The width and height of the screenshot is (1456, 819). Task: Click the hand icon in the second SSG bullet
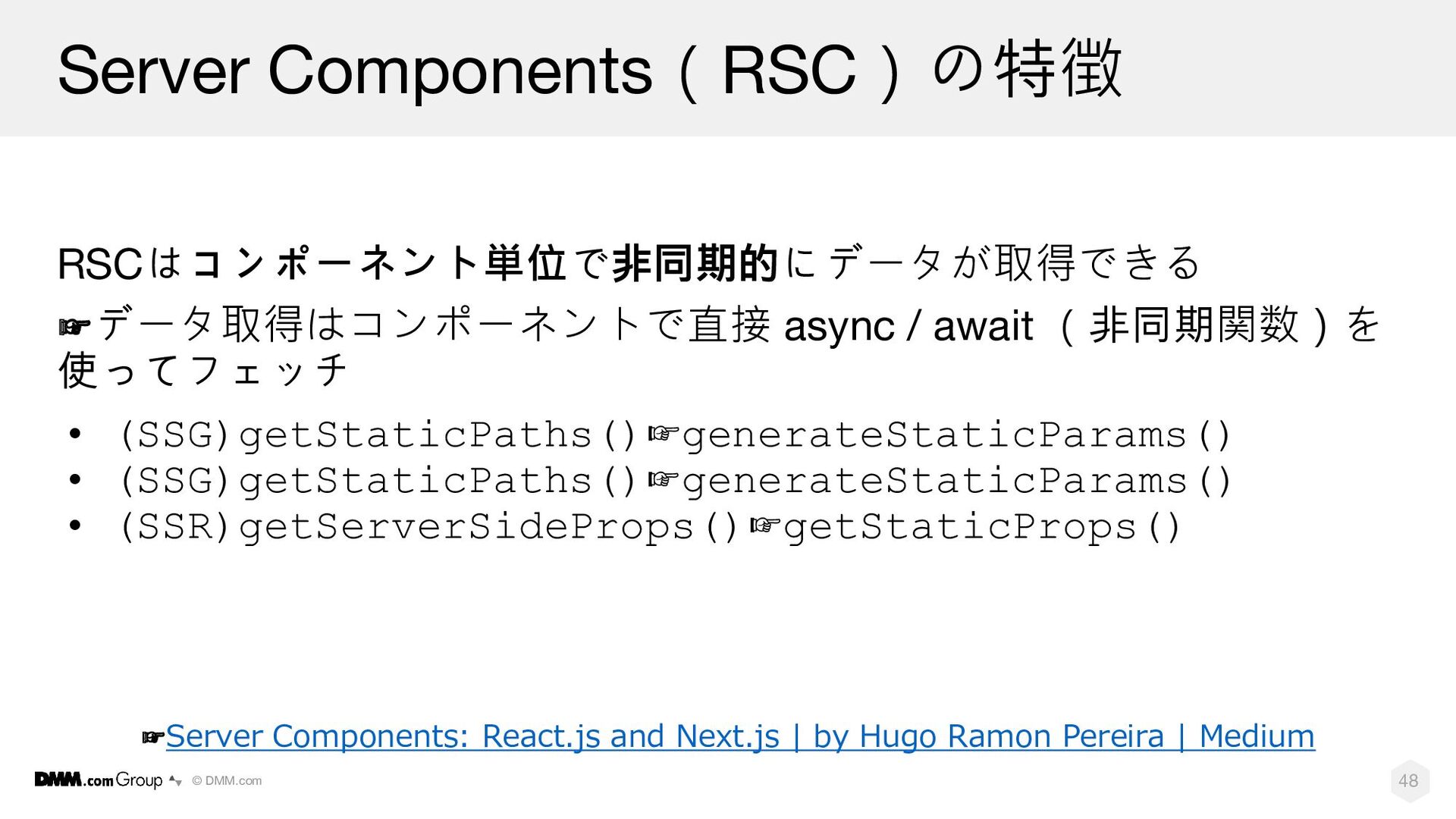point(662,480)
